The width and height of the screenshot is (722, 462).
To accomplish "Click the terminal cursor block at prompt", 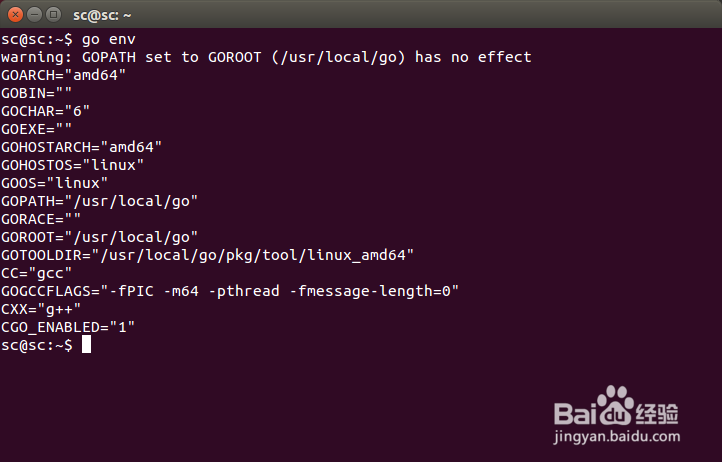I will click(x=86, y=345).
